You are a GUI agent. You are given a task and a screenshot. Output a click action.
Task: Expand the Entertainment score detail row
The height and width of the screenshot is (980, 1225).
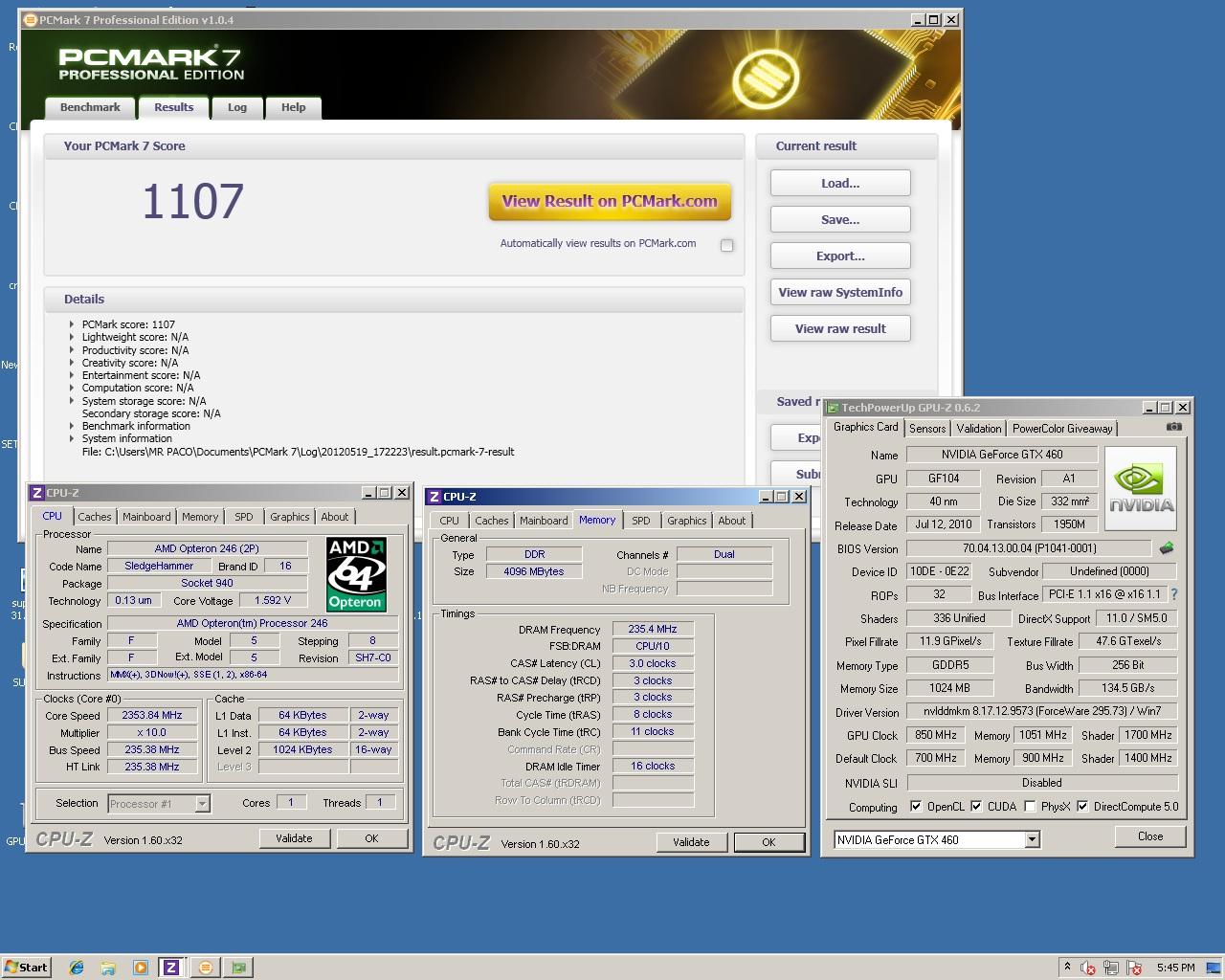click(72, 375)
